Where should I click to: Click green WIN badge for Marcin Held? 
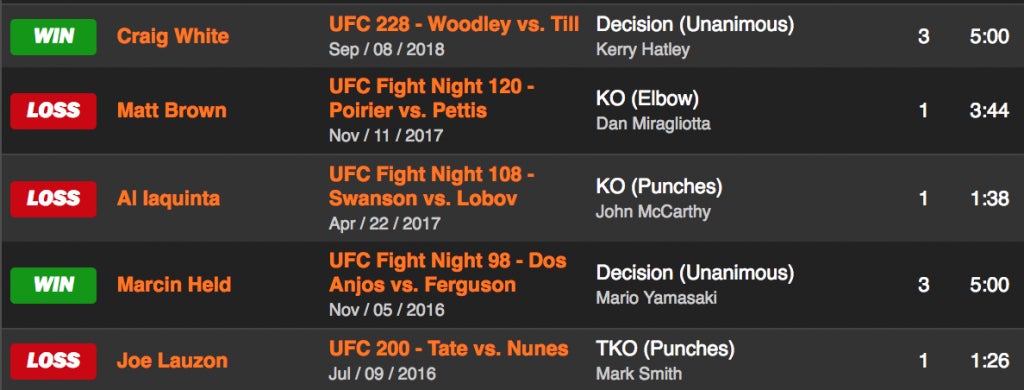(54, 285)
